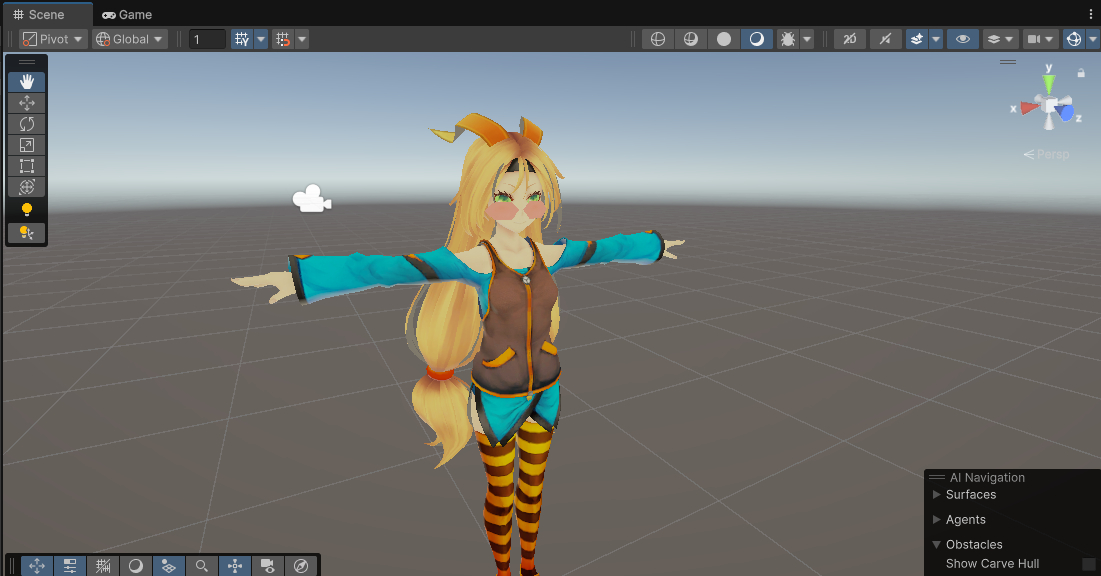Open the Global handle rotation dropdown
This screenshot has width=1101, height=576.
130,39
